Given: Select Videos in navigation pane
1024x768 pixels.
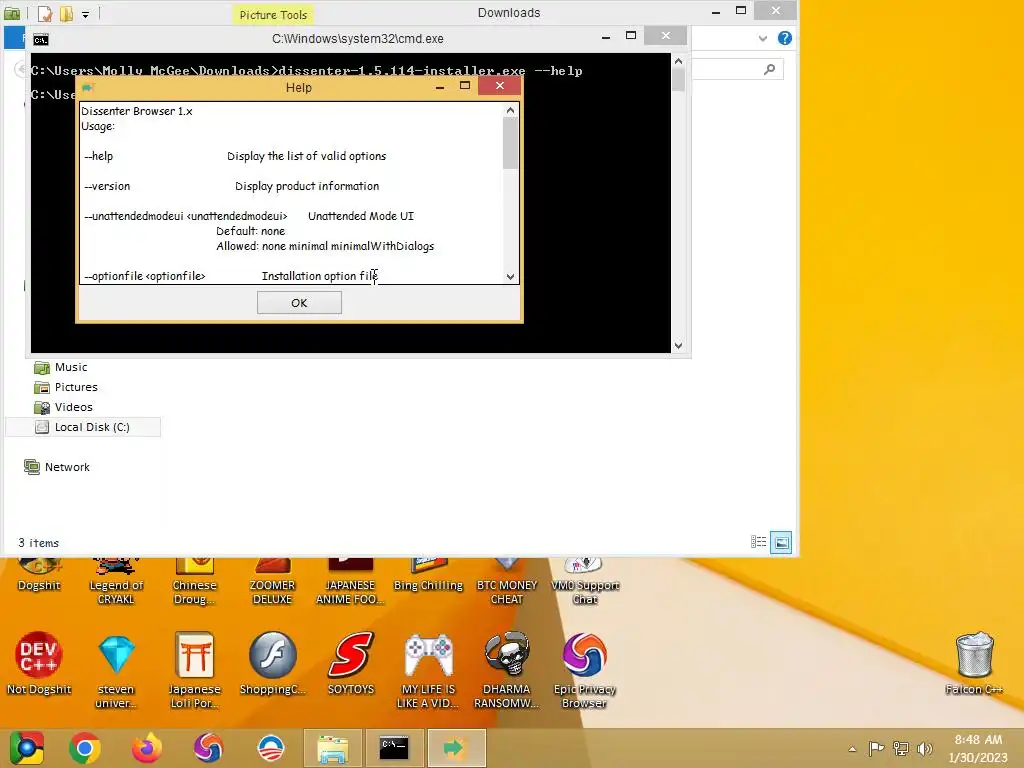Looking at the screenshot, I should point(63,407).
